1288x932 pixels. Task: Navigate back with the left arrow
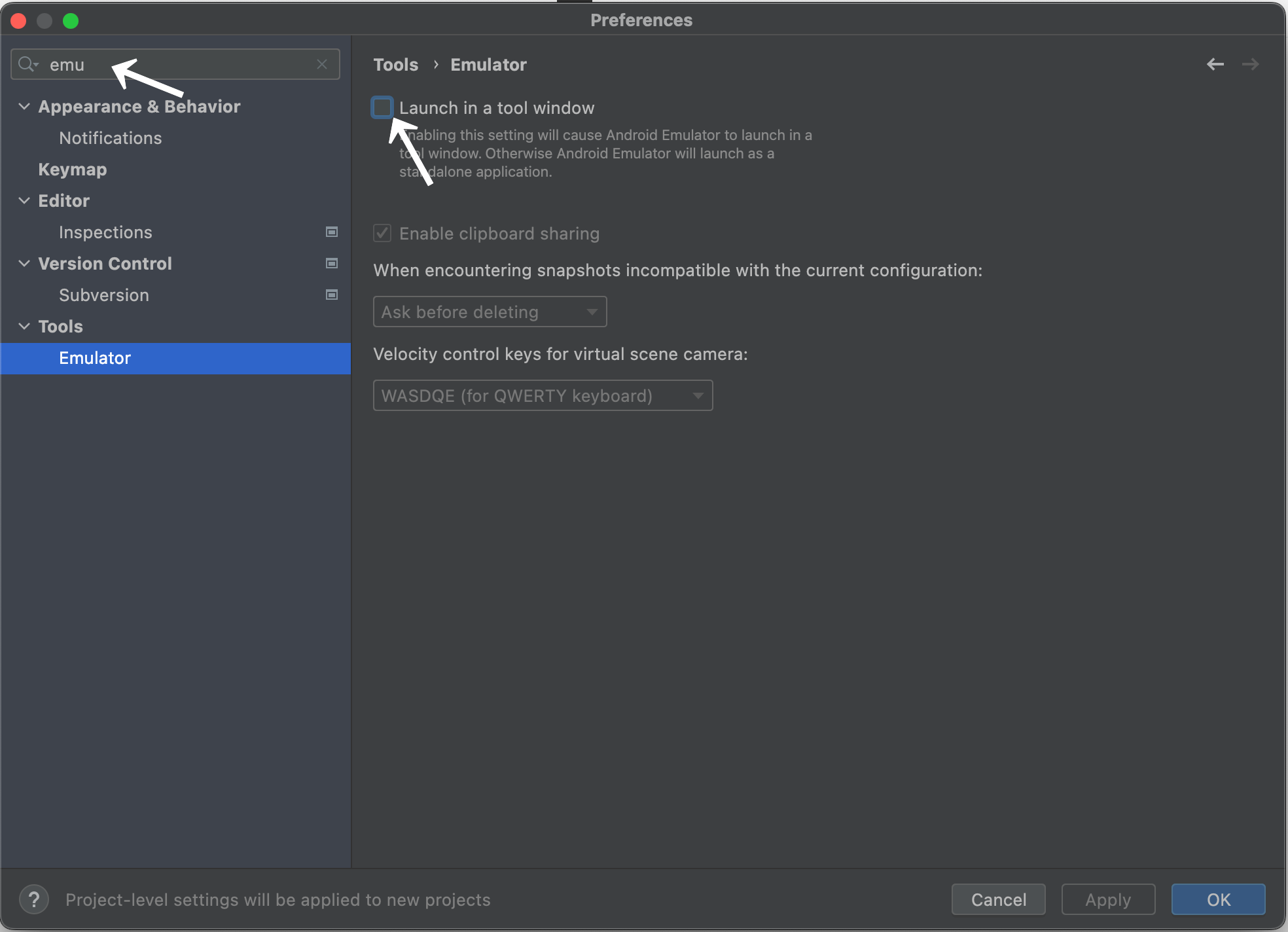[x=1215, y=64]
